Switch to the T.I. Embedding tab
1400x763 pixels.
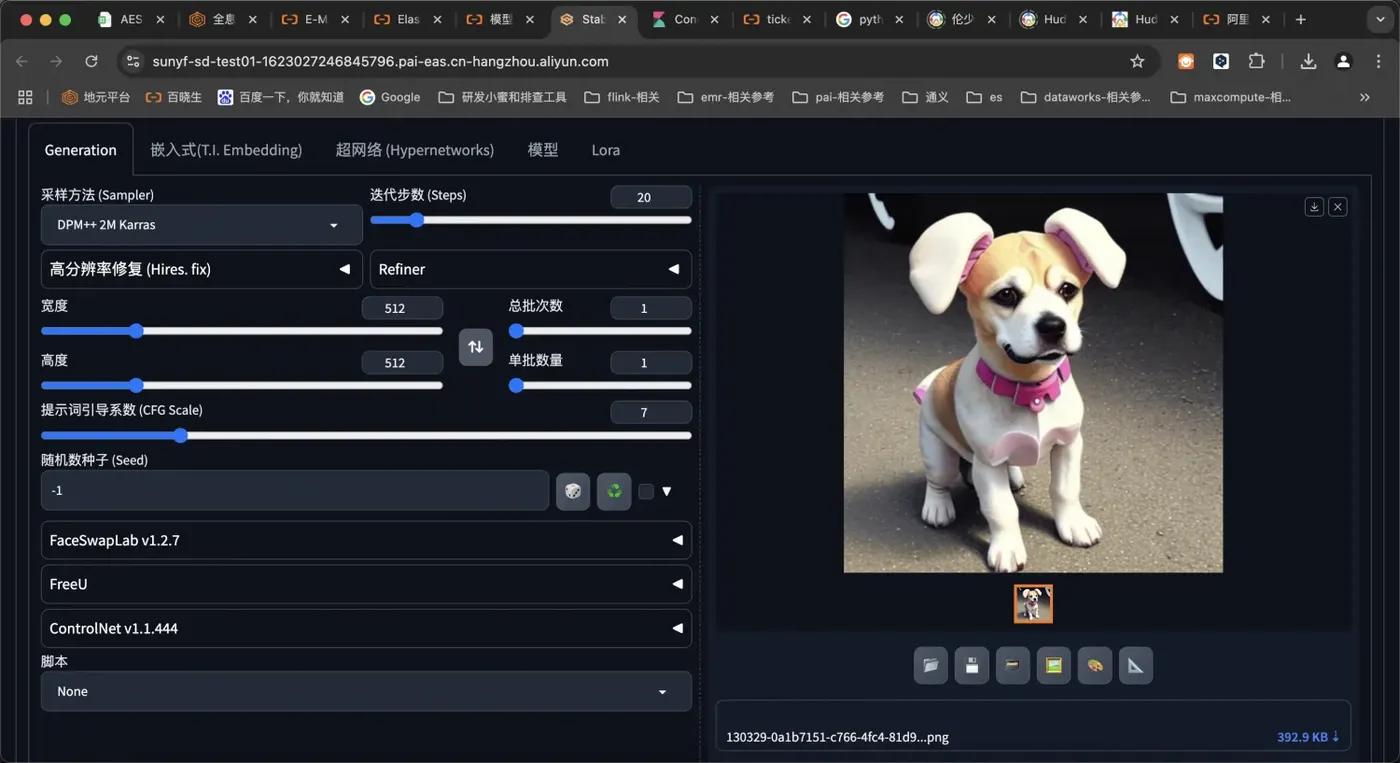point(226,150)
